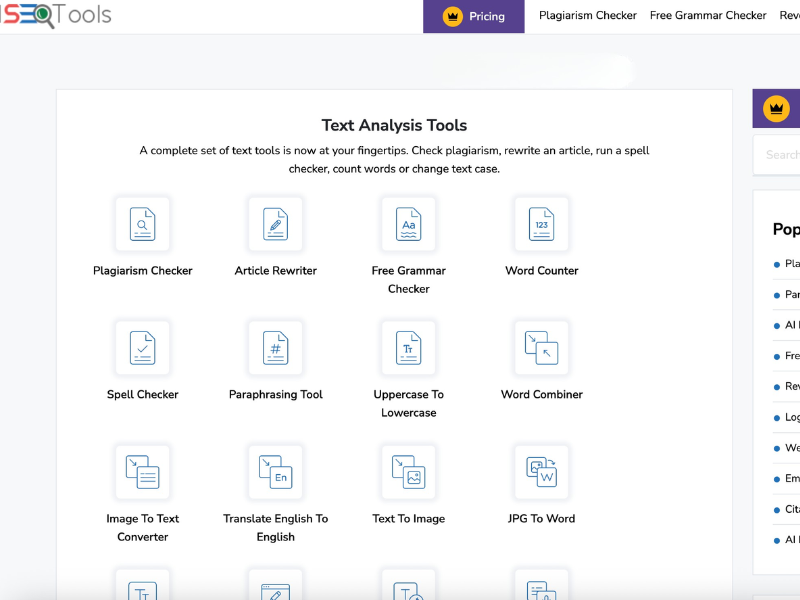
Task: Click the Image To Text Converter label
Action: point(143,528)
